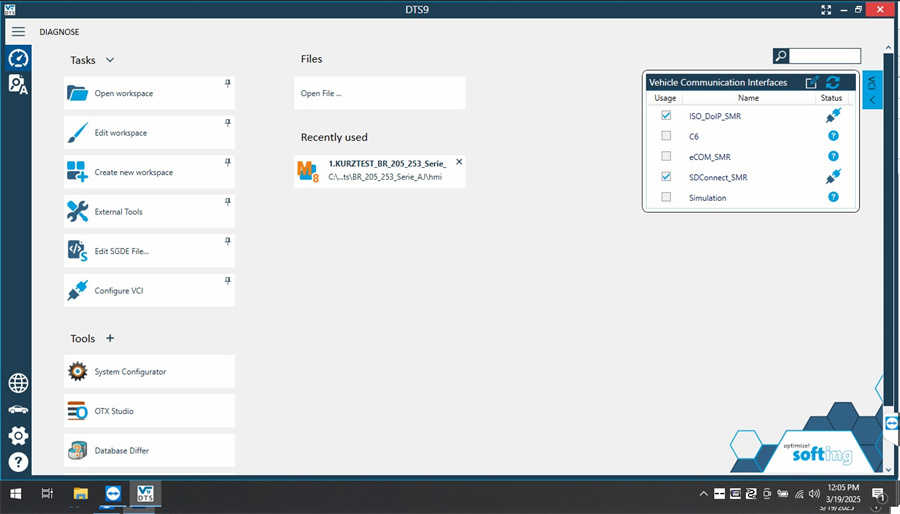Enable the Simulation interface checkbox

click(666, 197)
